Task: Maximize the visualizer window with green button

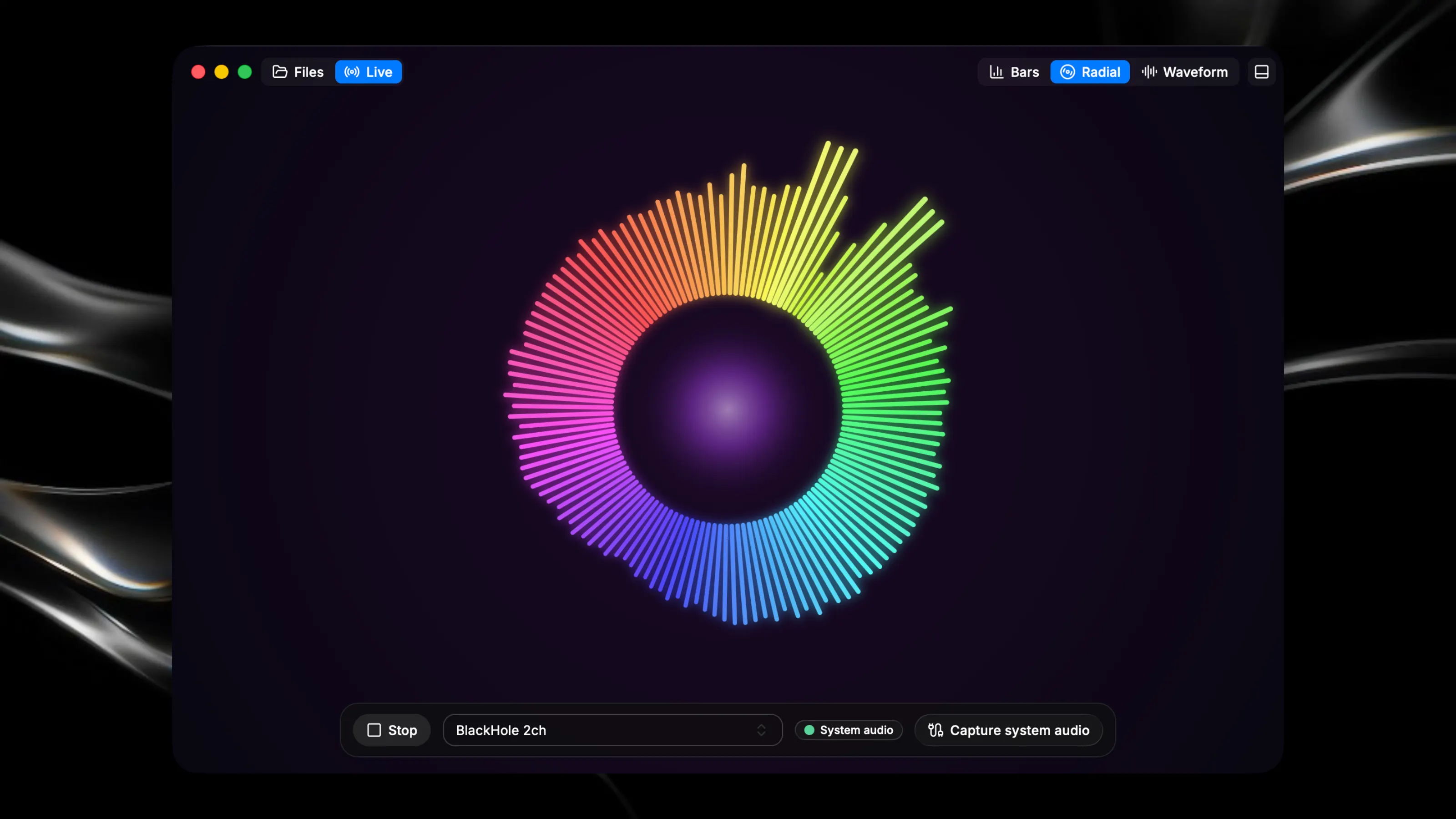Action: coord(245,72)
